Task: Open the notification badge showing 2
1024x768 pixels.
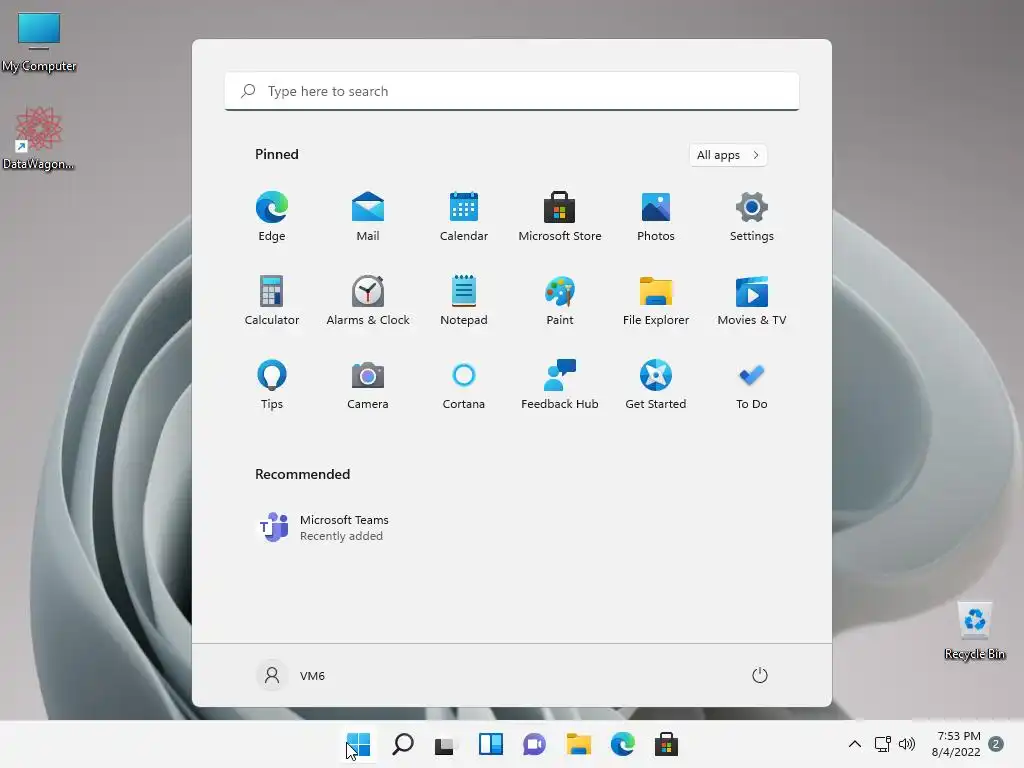Action: (x=996, y=744)
